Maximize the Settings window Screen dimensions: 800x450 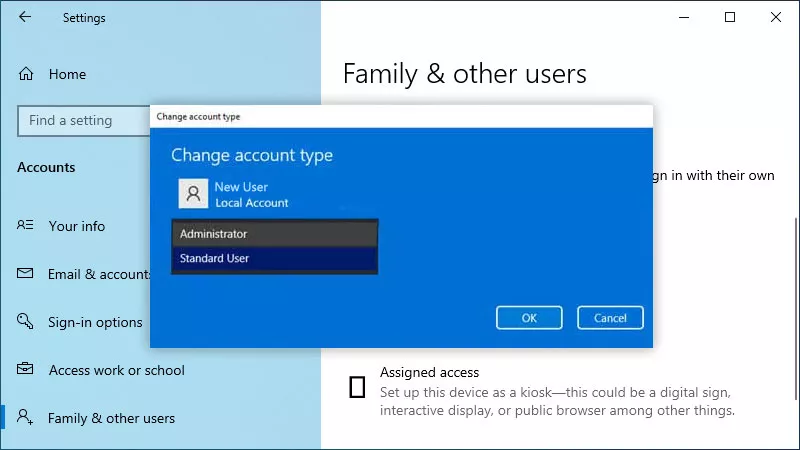point(730,17)
